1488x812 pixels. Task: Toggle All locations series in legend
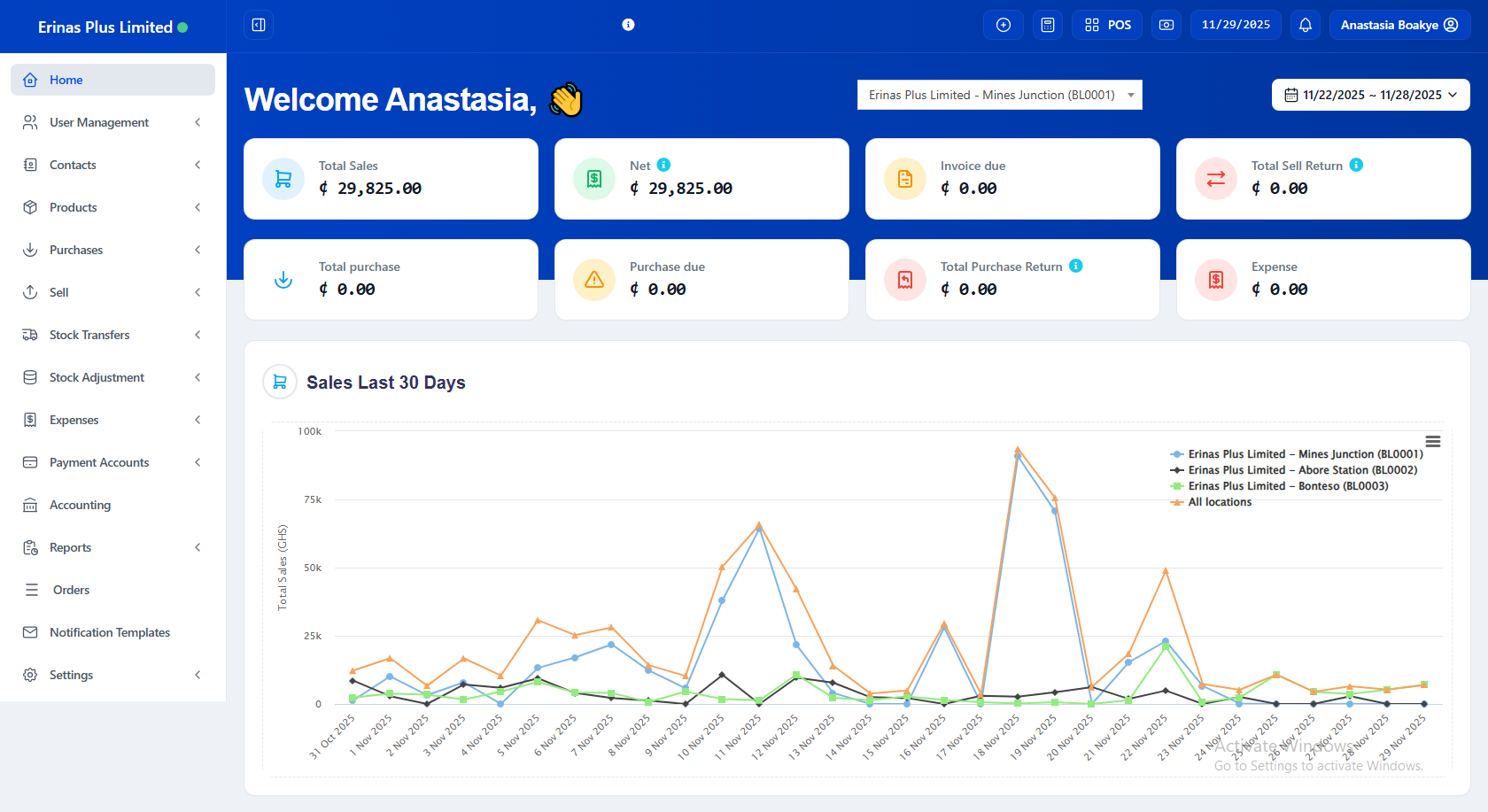(1220, 502)
